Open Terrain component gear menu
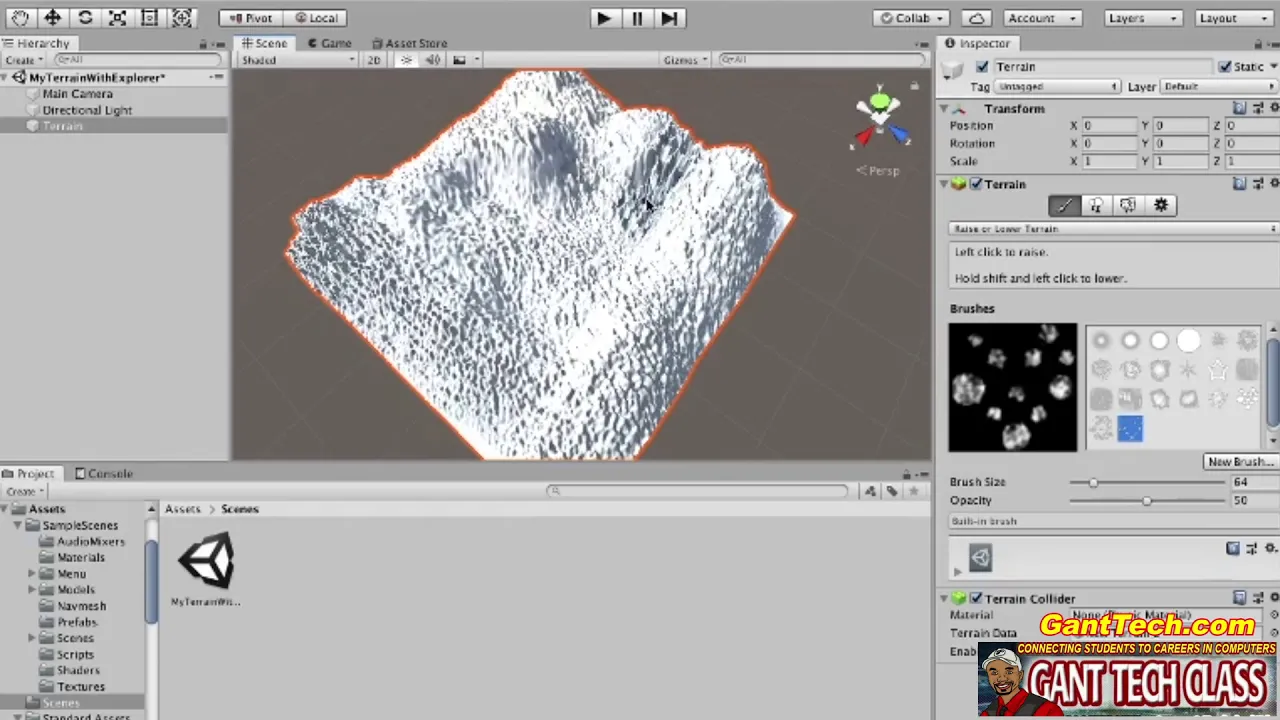Image resolution: width=1280 pixels, height=720 pixels. tap(1273, 184)
